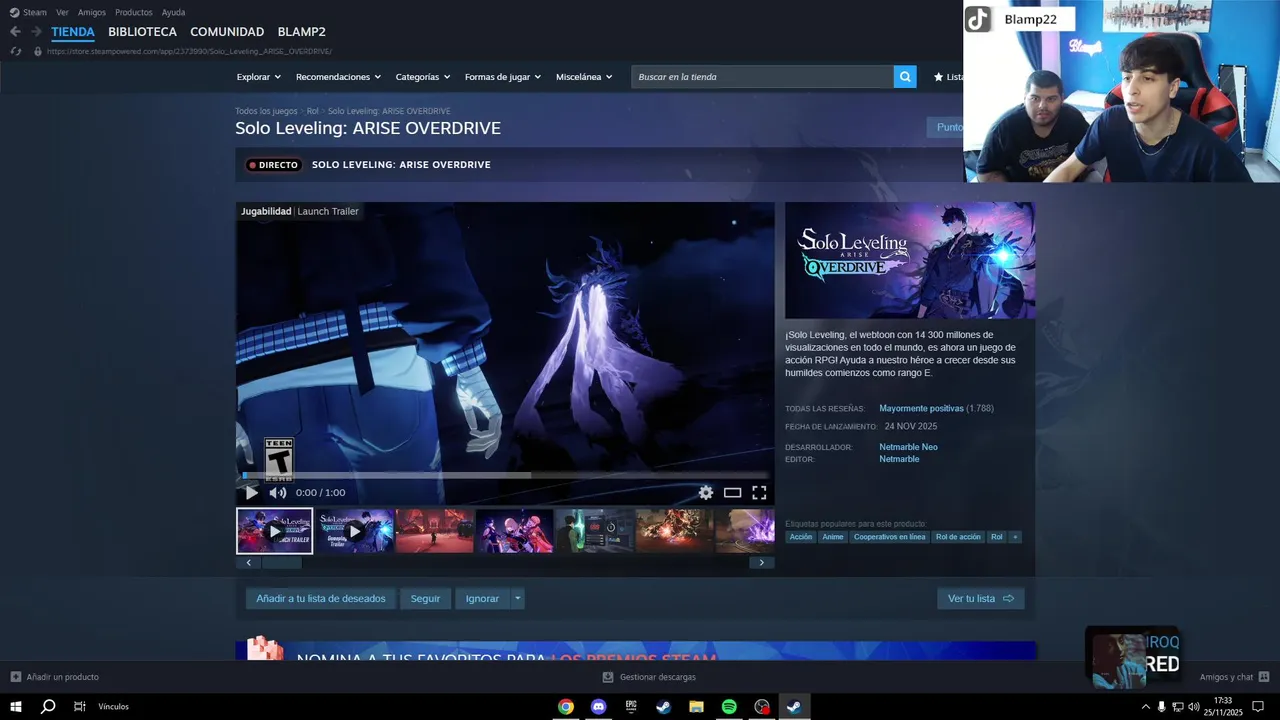
Task: Click Añadir a tu lista de deseados
Action: click(x=320, y=599)
